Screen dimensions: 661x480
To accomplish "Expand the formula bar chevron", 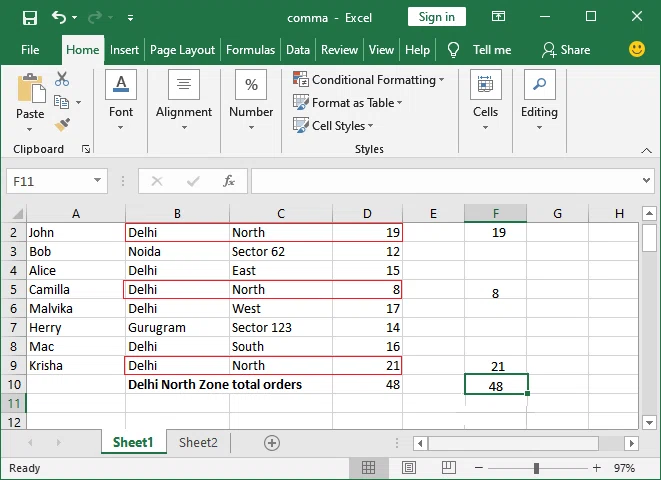I will [646, 180].
